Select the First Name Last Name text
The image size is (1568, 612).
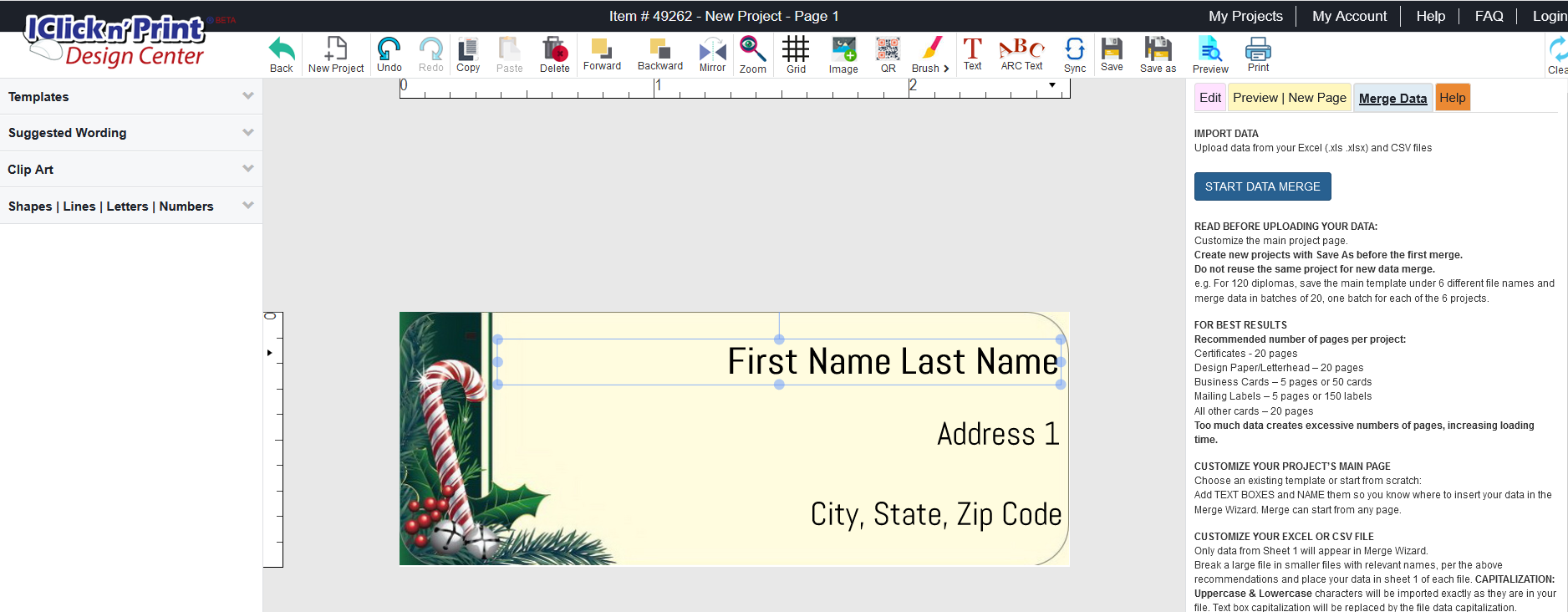(893, 362)
